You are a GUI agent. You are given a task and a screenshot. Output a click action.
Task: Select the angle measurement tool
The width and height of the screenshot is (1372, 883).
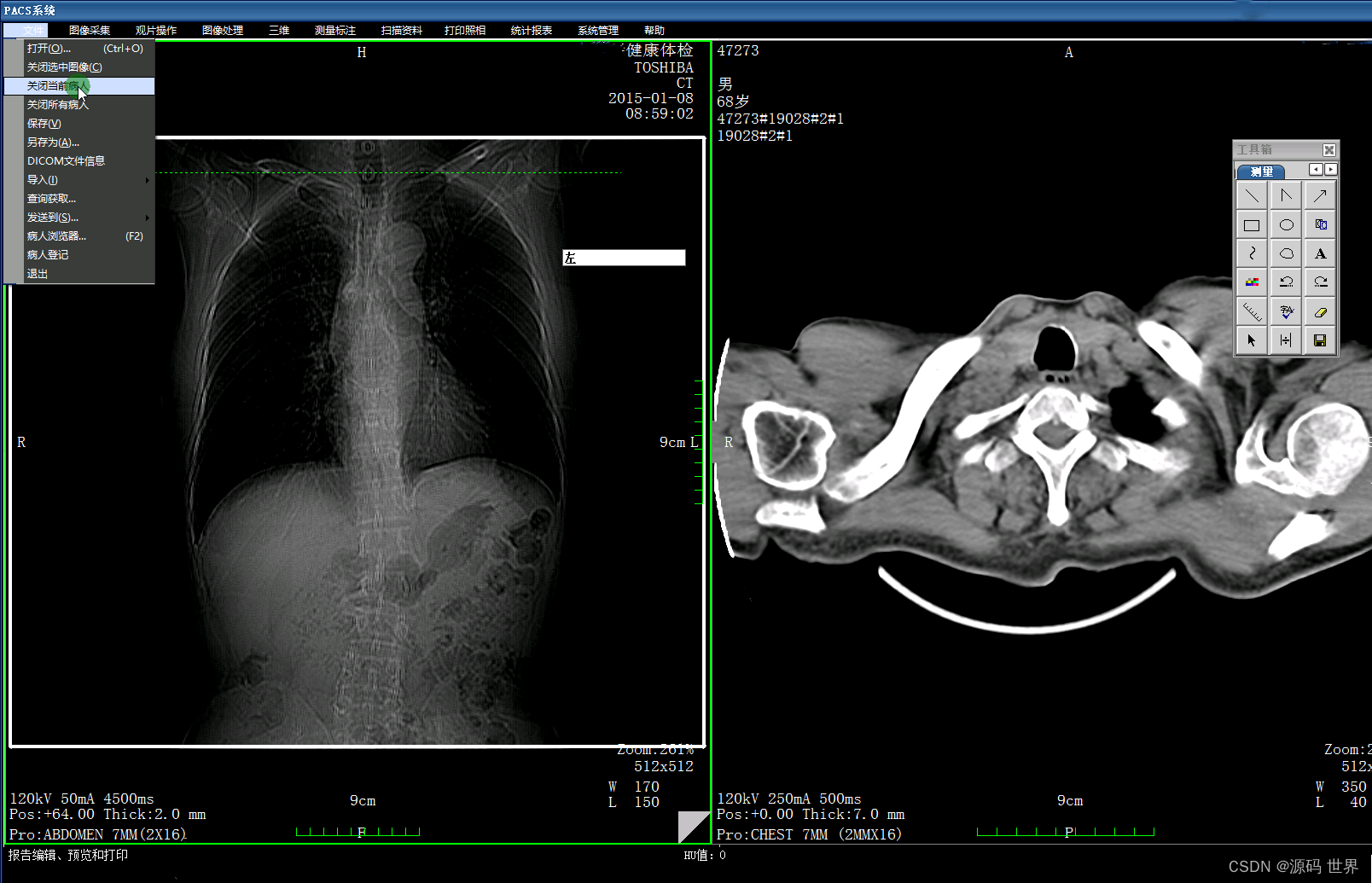(1286, 196)
